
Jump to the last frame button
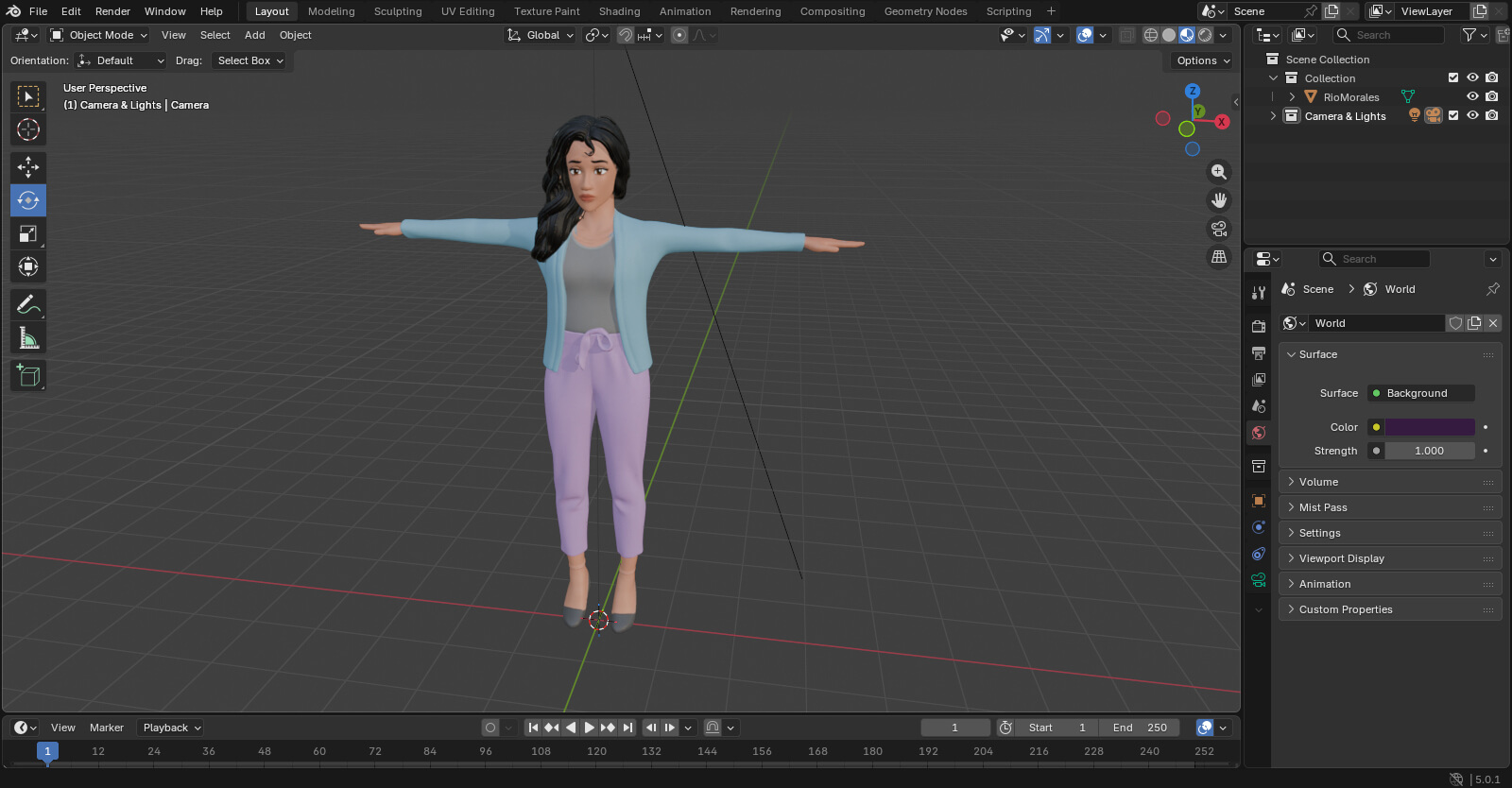(x=627, y=728)
